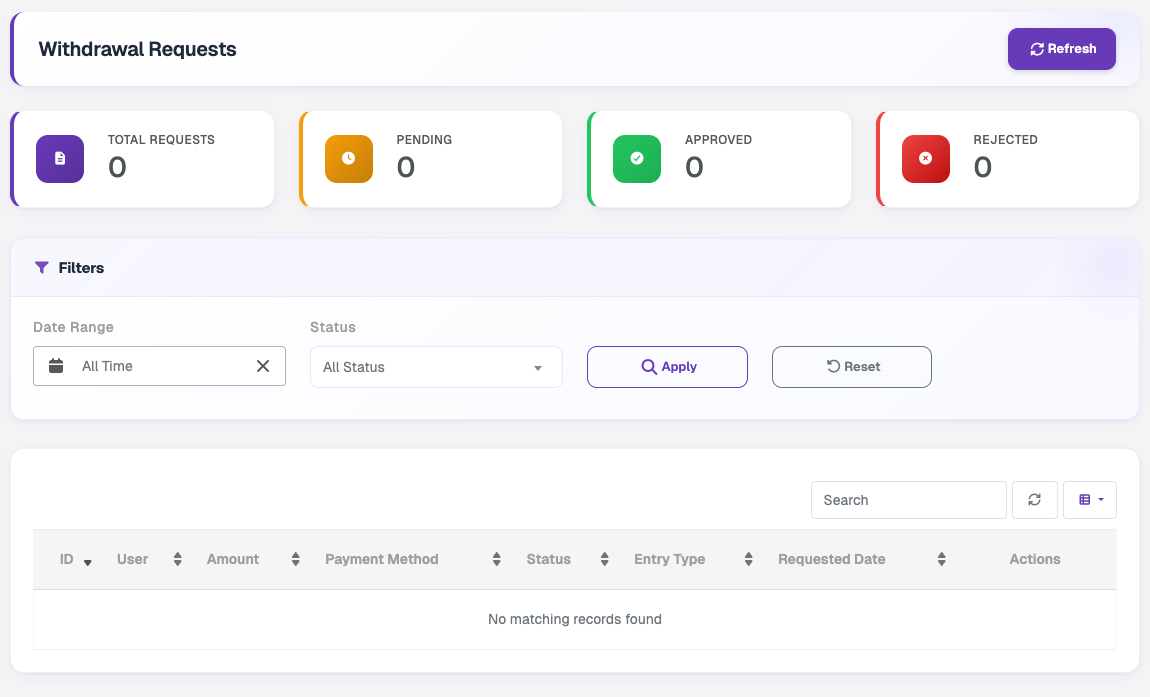Click the Actions column header
Screen dimensions: 1150x697
point(1035,559)
